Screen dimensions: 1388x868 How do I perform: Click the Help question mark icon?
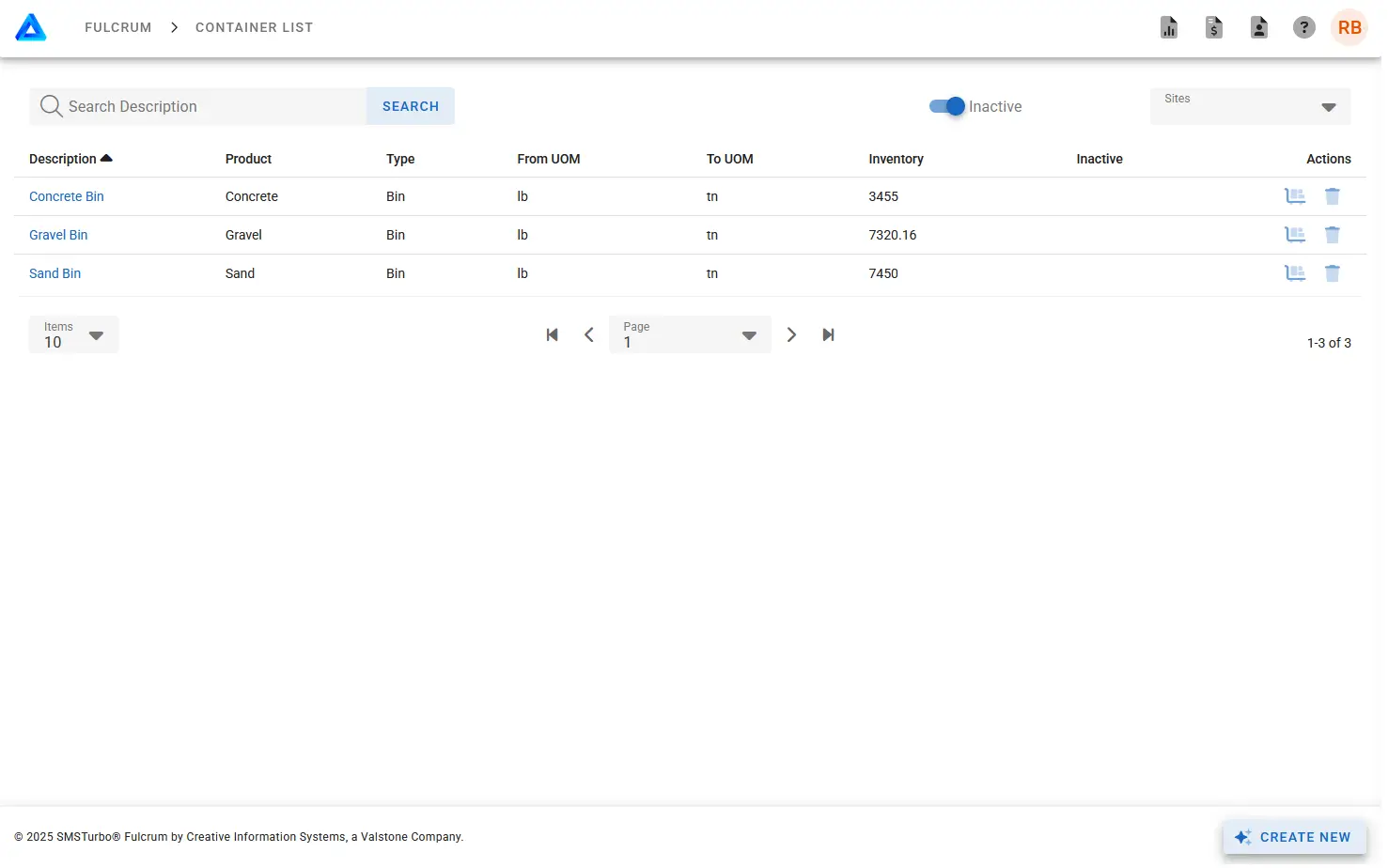(1303, 27)
